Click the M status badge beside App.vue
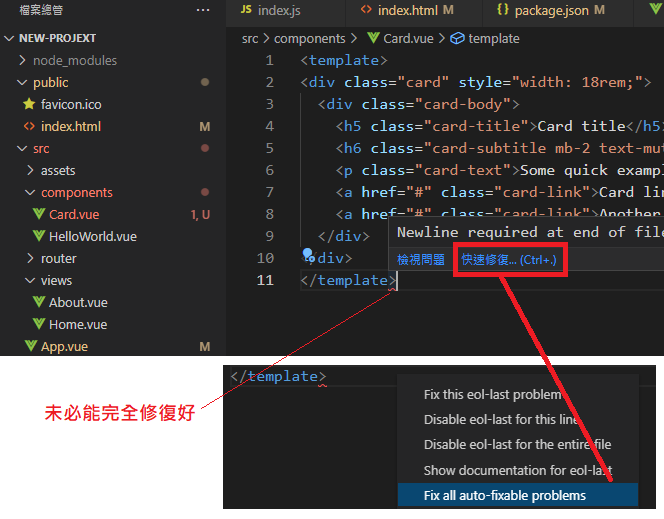 205,347
